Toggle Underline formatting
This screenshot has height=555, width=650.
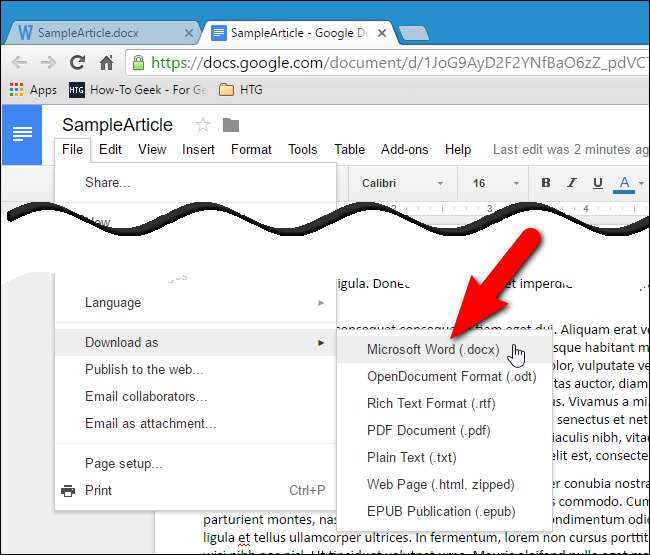point(597,183)
